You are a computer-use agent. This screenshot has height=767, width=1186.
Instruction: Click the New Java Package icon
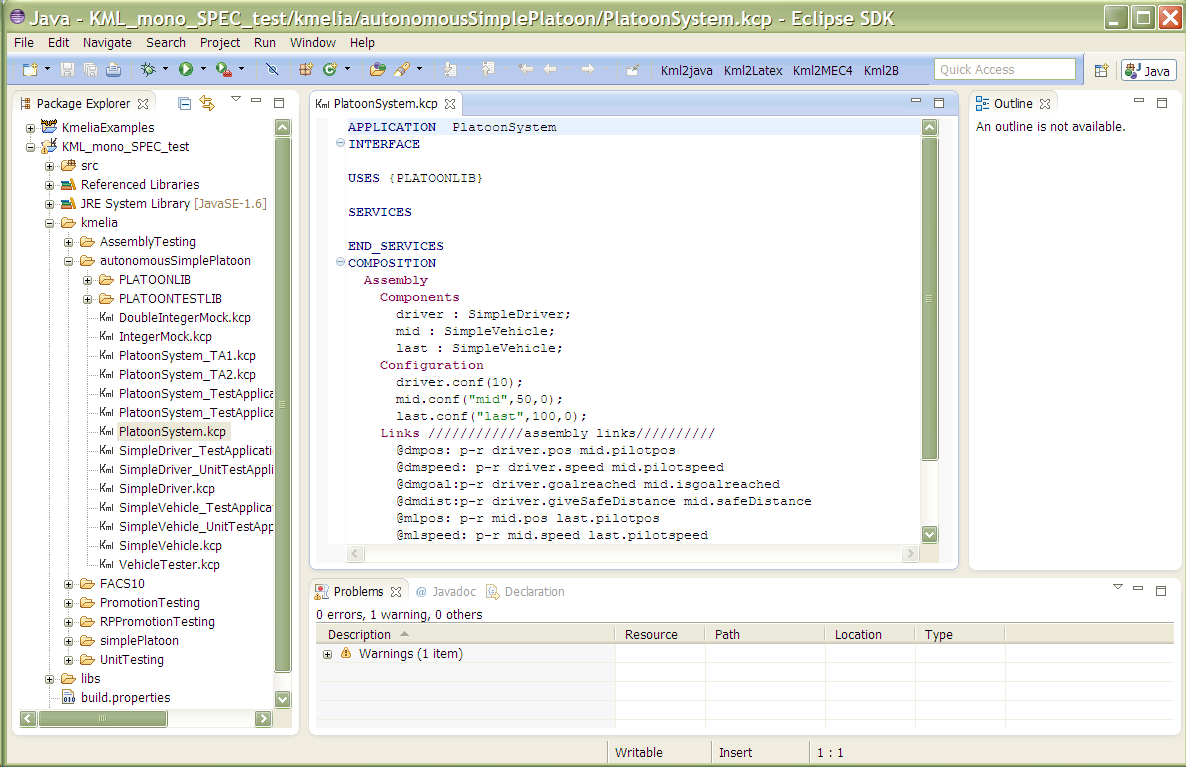tap(306, 69)
